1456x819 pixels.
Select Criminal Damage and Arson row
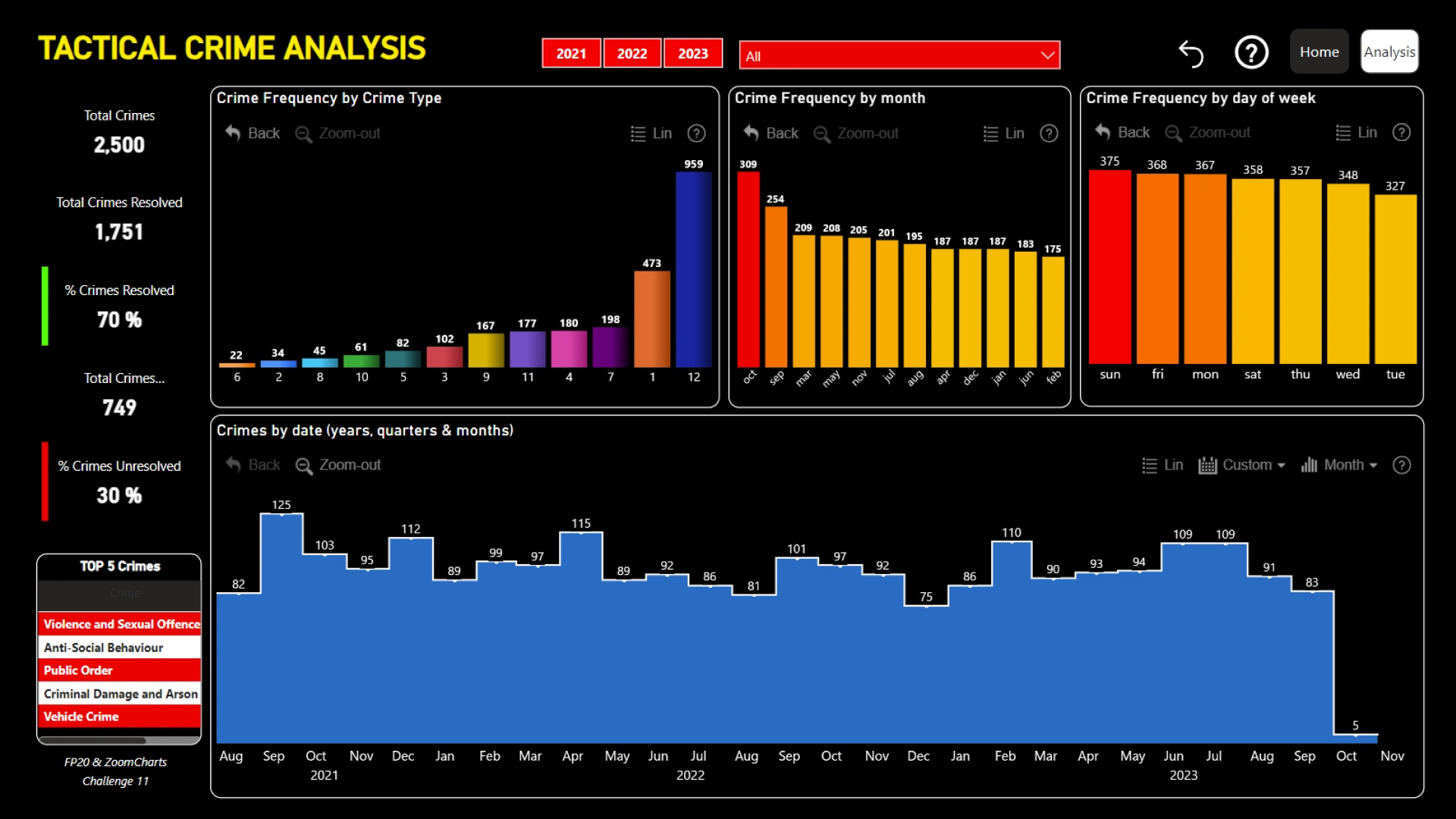(x=119, y=693)
